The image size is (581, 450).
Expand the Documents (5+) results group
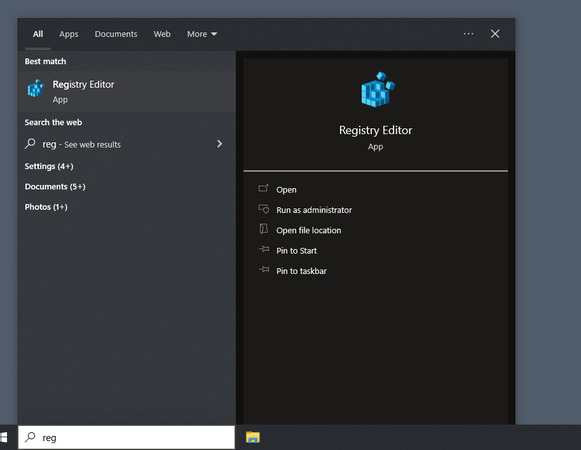coord(55,186)
